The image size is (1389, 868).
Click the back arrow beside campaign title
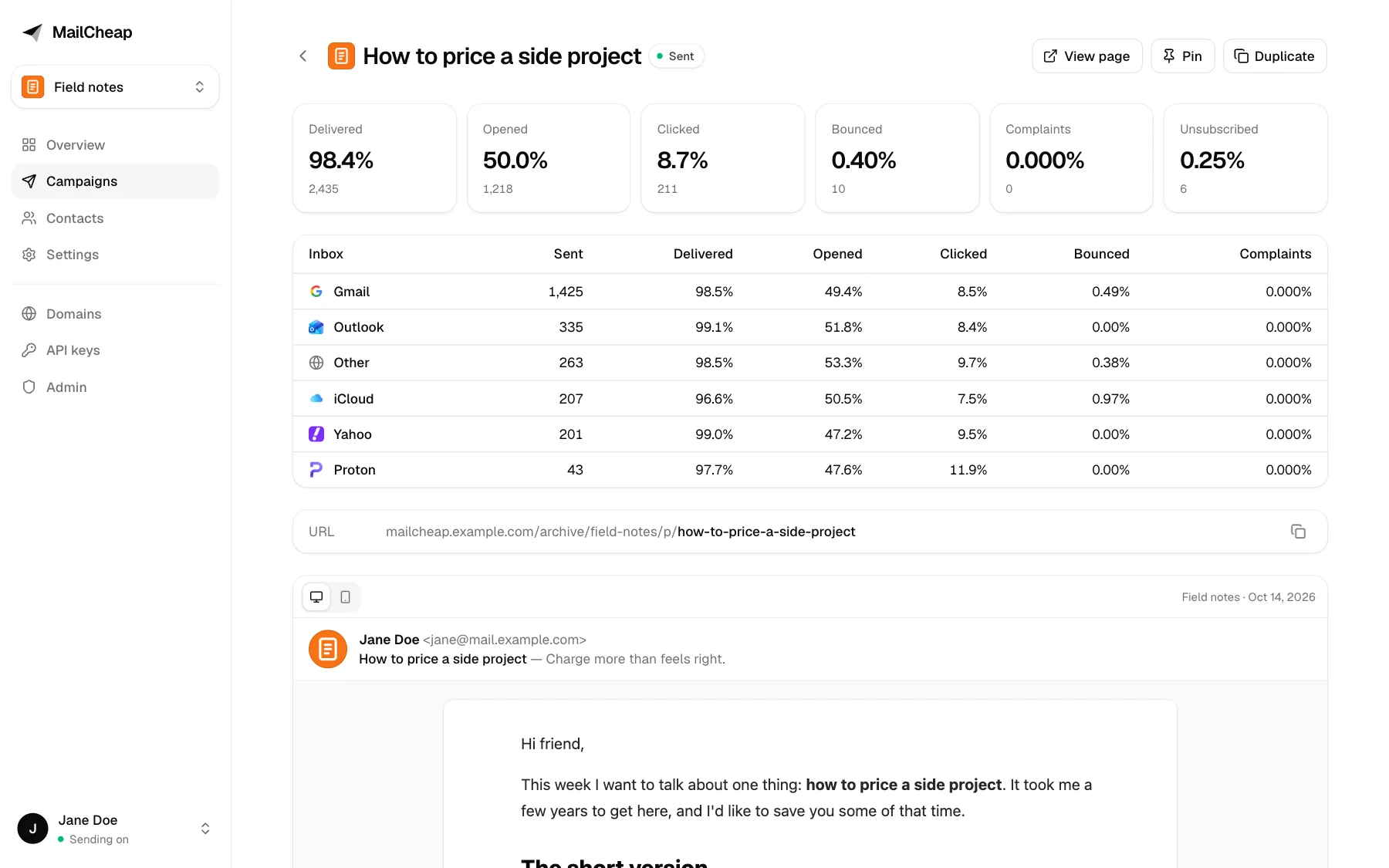[303, 56]
